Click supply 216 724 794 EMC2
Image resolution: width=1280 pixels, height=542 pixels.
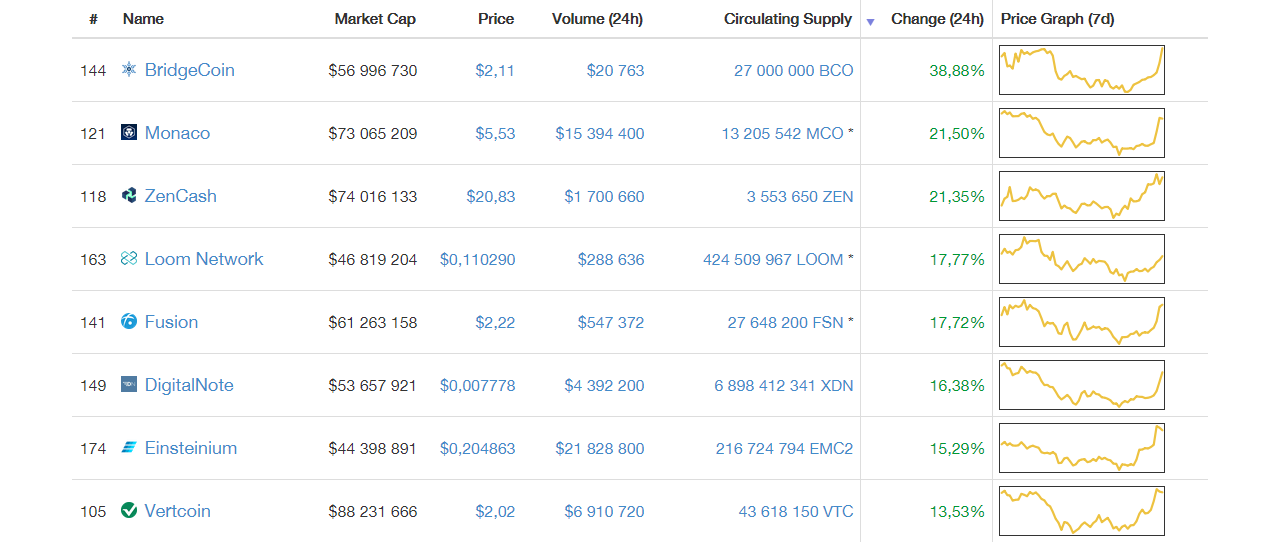click(x=785, y=448)
